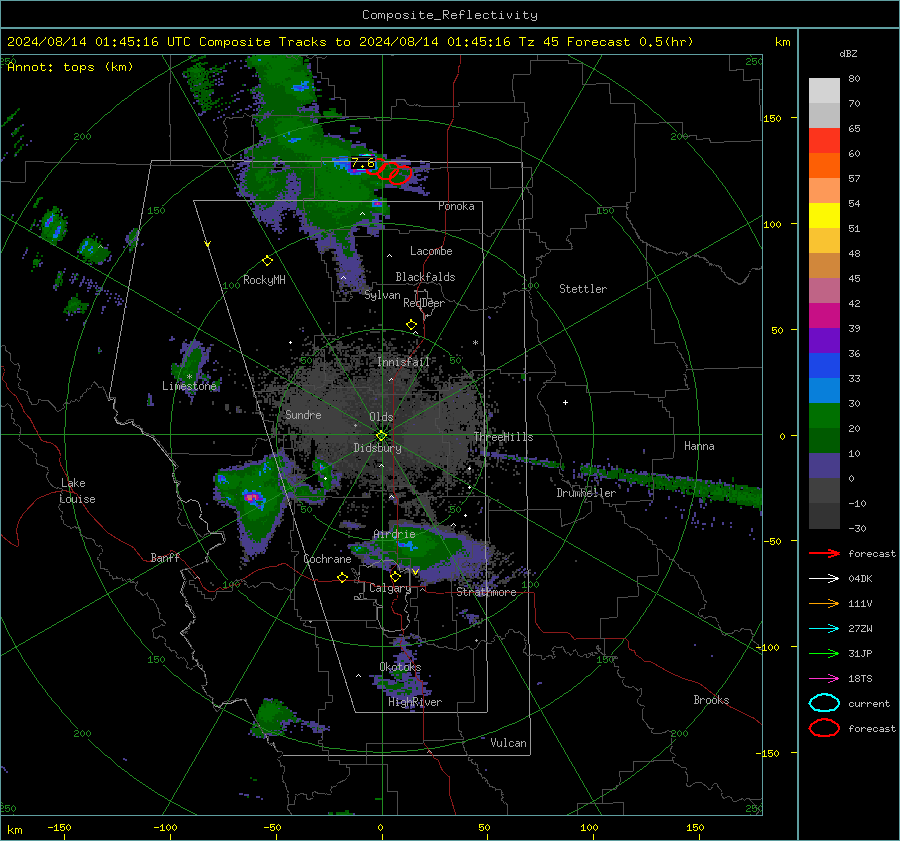This screenshot has width=900, height=841.
Task: Click the HighRiver town label
Action: click(415, 702)
